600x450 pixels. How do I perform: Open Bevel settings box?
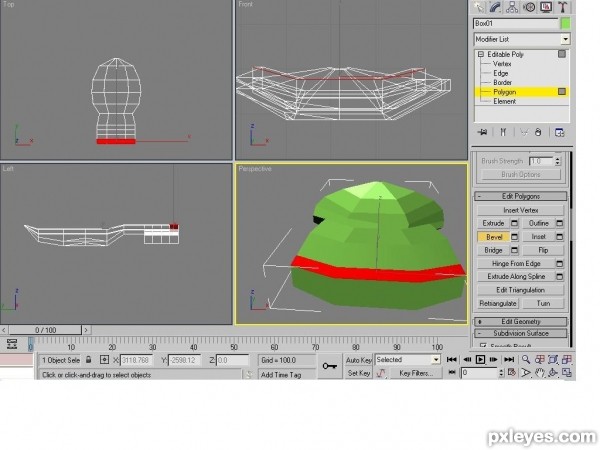(x=515, y=237)
